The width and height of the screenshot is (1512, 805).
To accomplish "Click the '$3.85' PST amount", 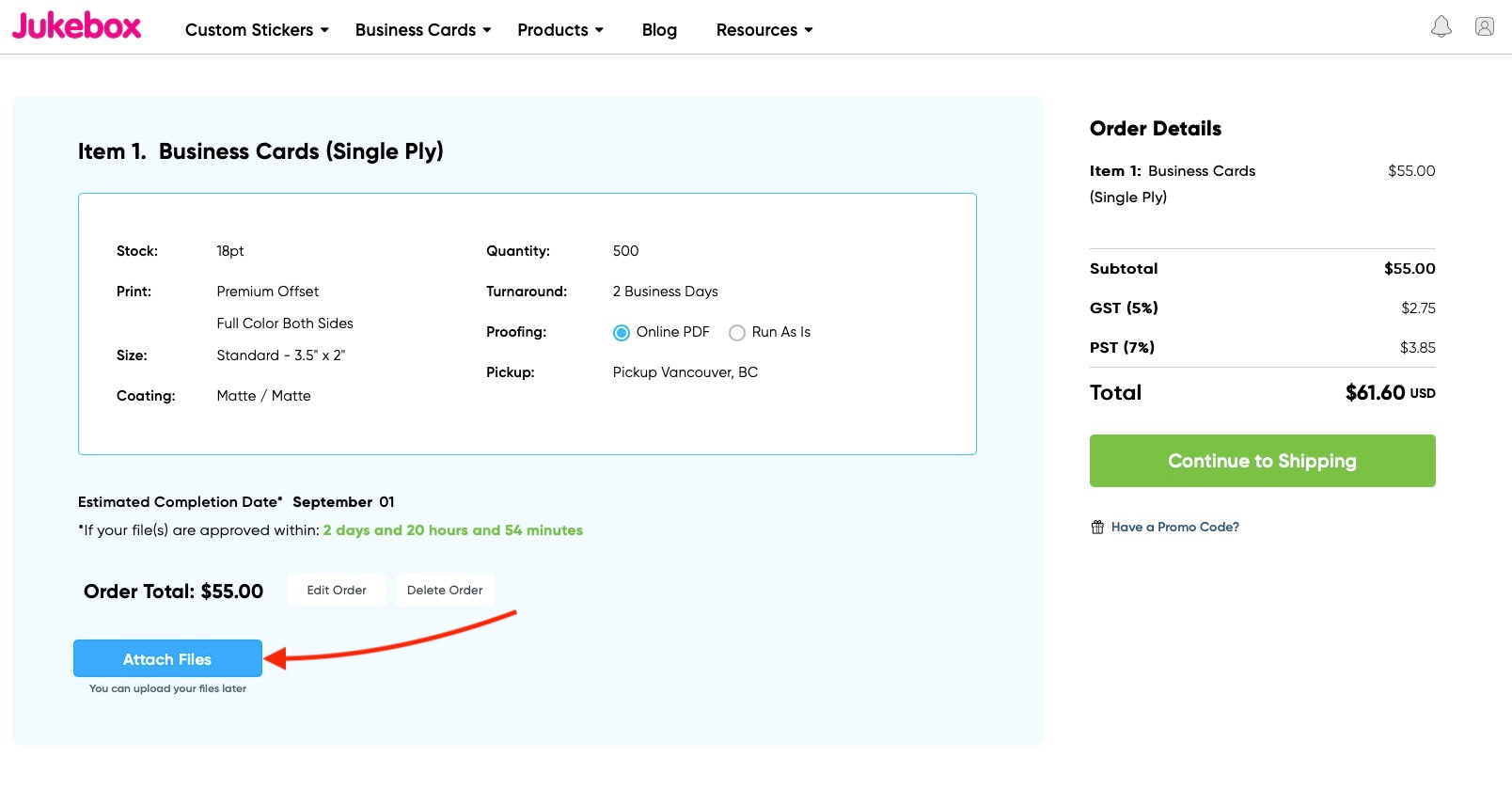I will tap(1418, 348).
